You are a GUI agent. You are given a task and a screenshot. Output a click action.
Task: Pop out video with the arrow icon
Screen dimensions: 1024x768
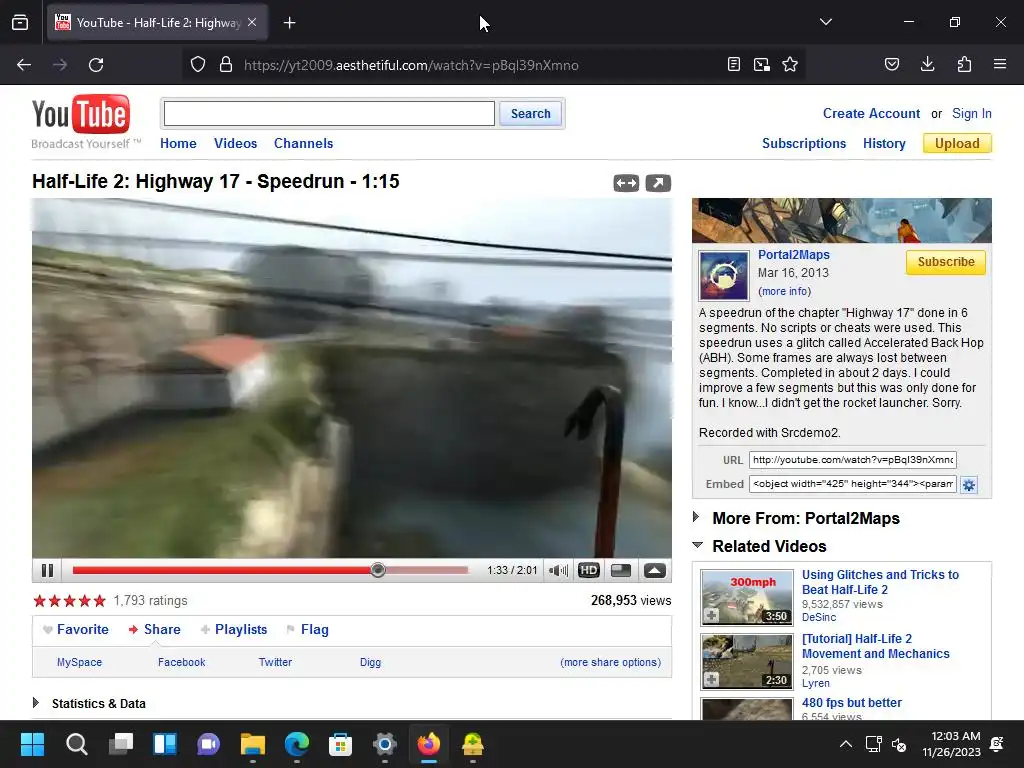click(x=658, y=183)
